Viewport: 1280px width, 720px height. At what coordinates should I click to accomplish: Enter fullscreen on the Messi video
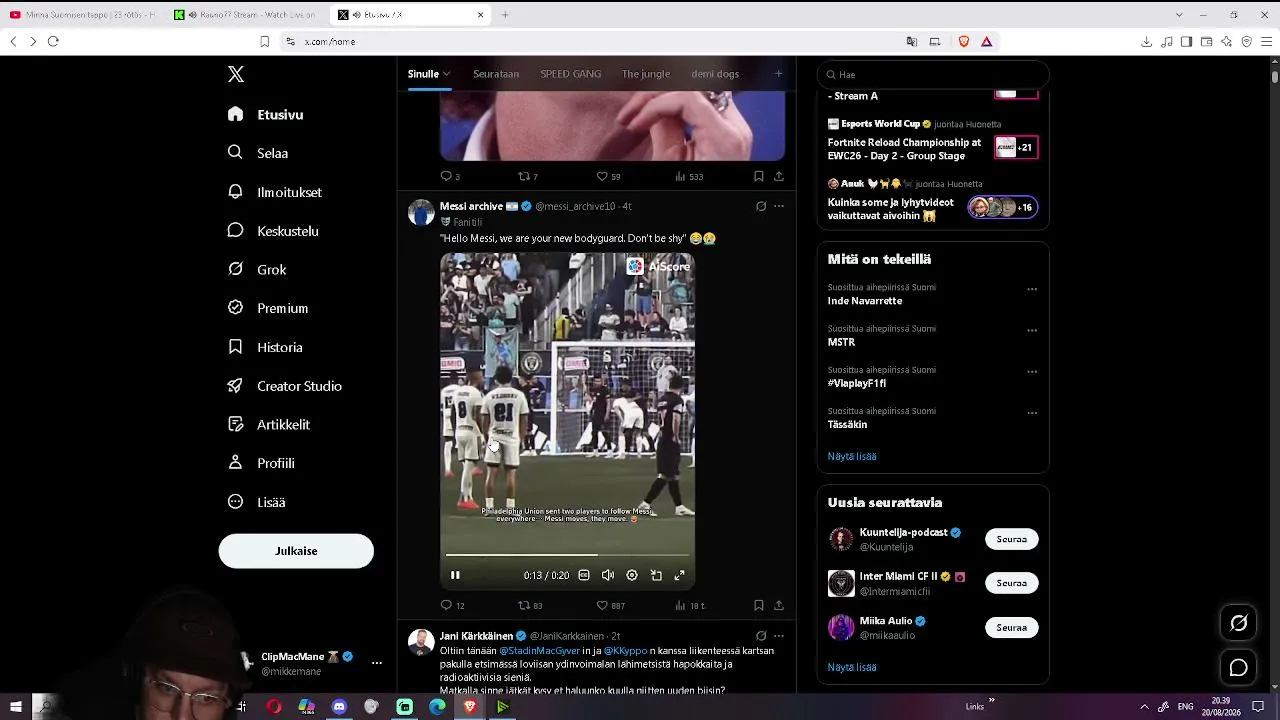680,575
